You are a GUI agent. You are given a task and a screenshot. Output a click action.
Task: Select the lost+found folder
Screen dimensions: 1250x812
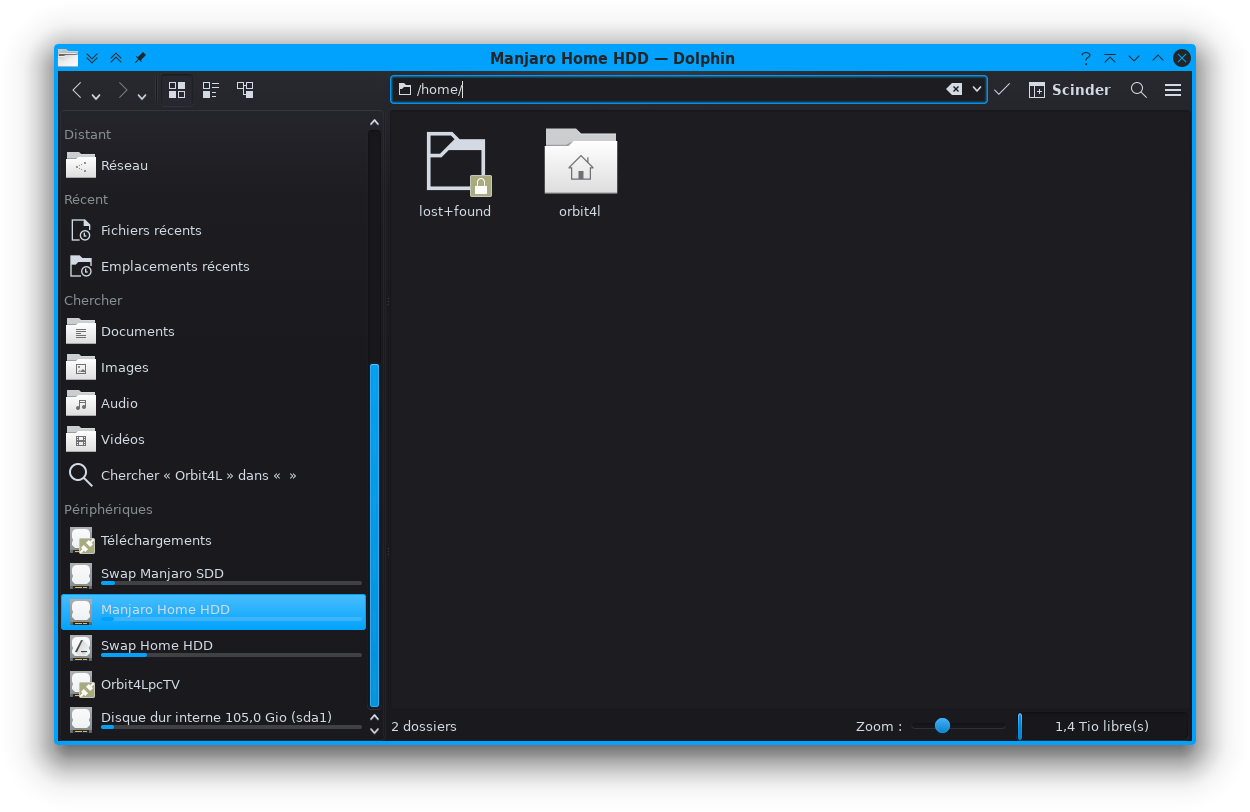point(455,175)
